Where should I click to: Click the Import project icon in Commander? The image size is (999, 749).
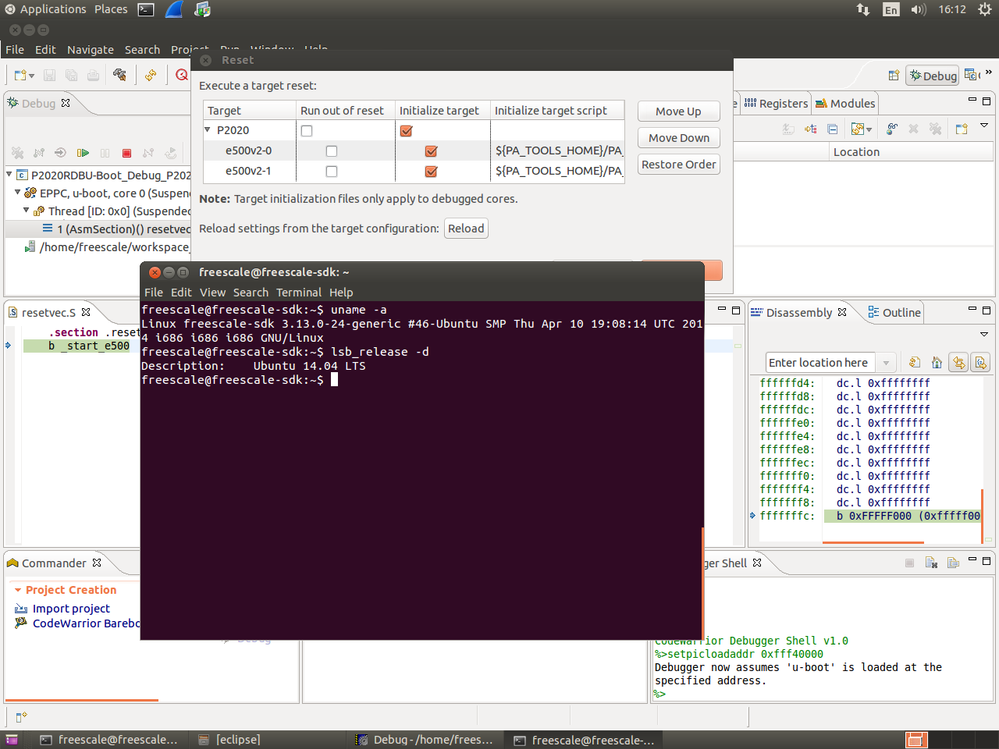pos(22,608)
